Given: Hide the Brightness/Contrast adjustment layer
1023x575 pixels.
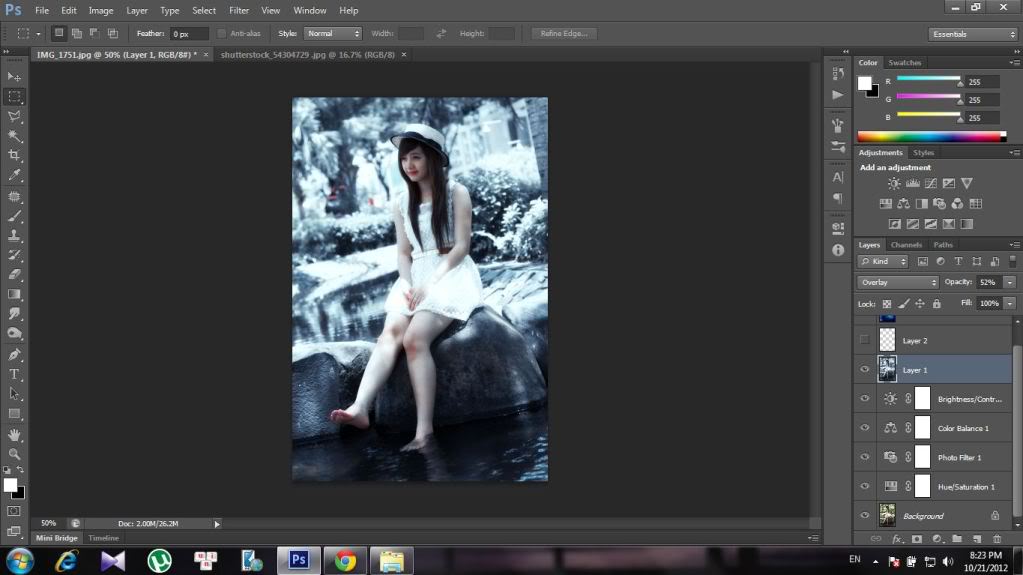Looking at the screenshot, I should (864, 399).
